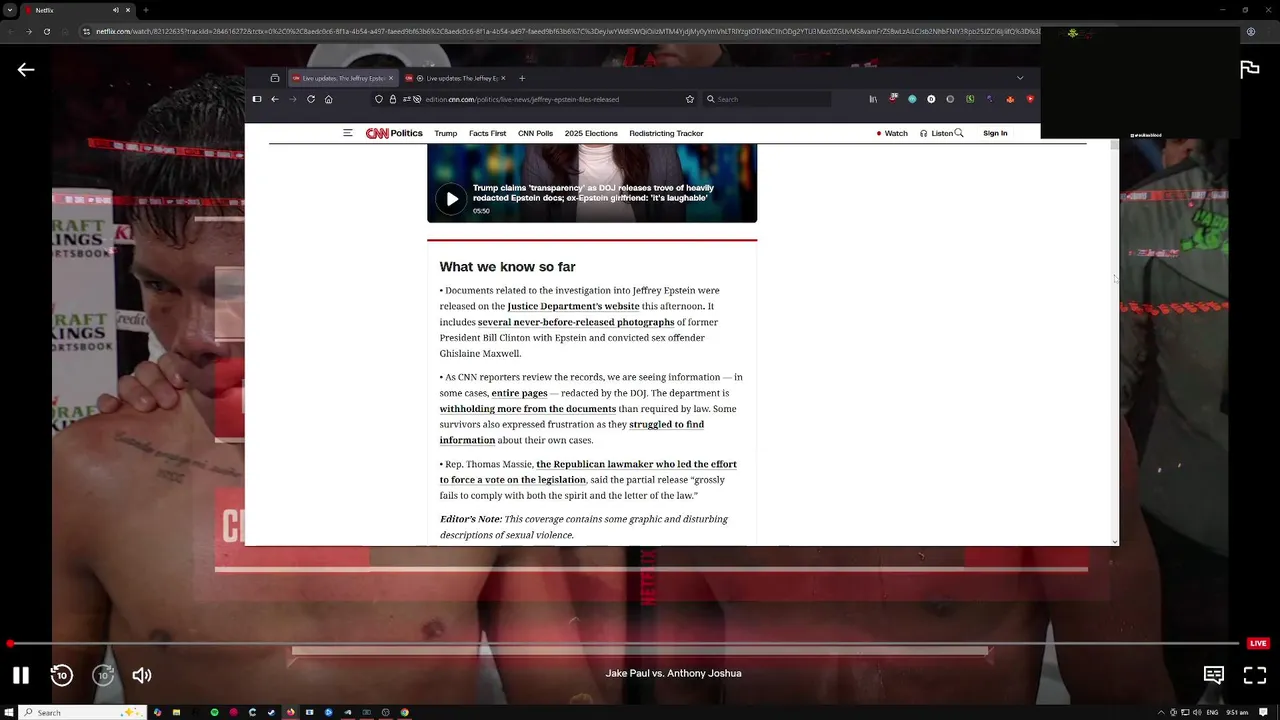The width and height of the screenshot is (1280, 720).
Task: Open entire pages link
Action: click(519, 393)
